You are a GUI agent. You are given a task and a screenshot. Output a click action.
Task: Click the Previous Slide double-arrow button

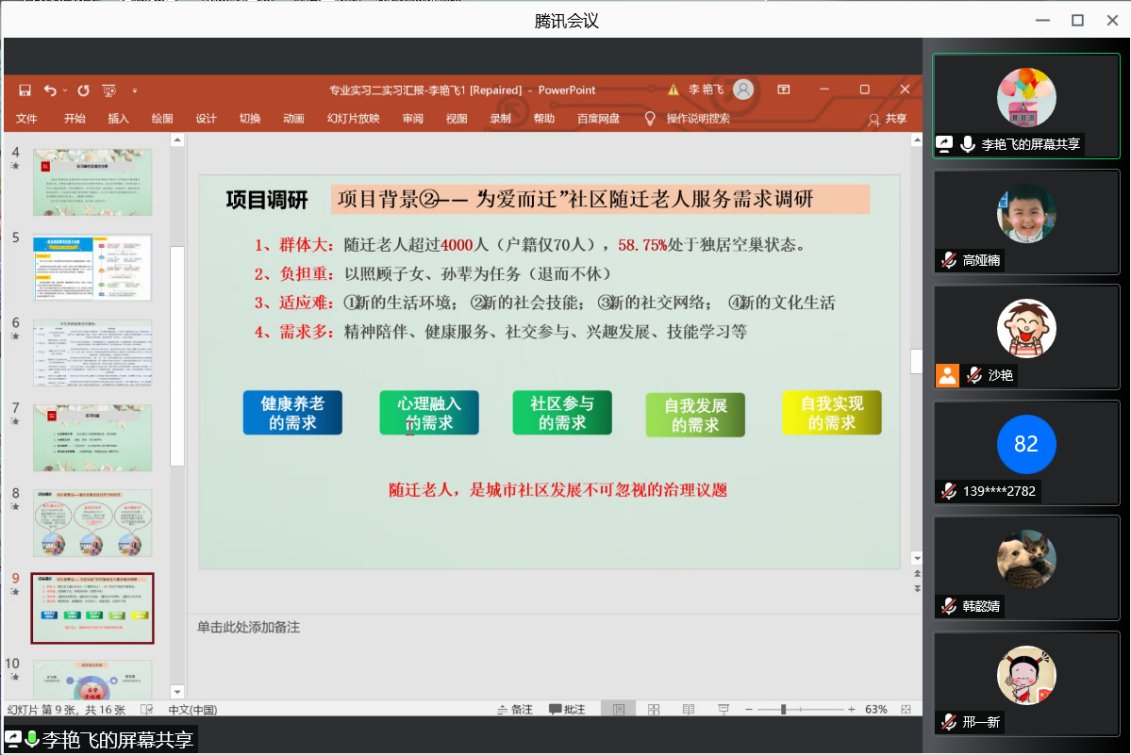(x=917, y=574)
